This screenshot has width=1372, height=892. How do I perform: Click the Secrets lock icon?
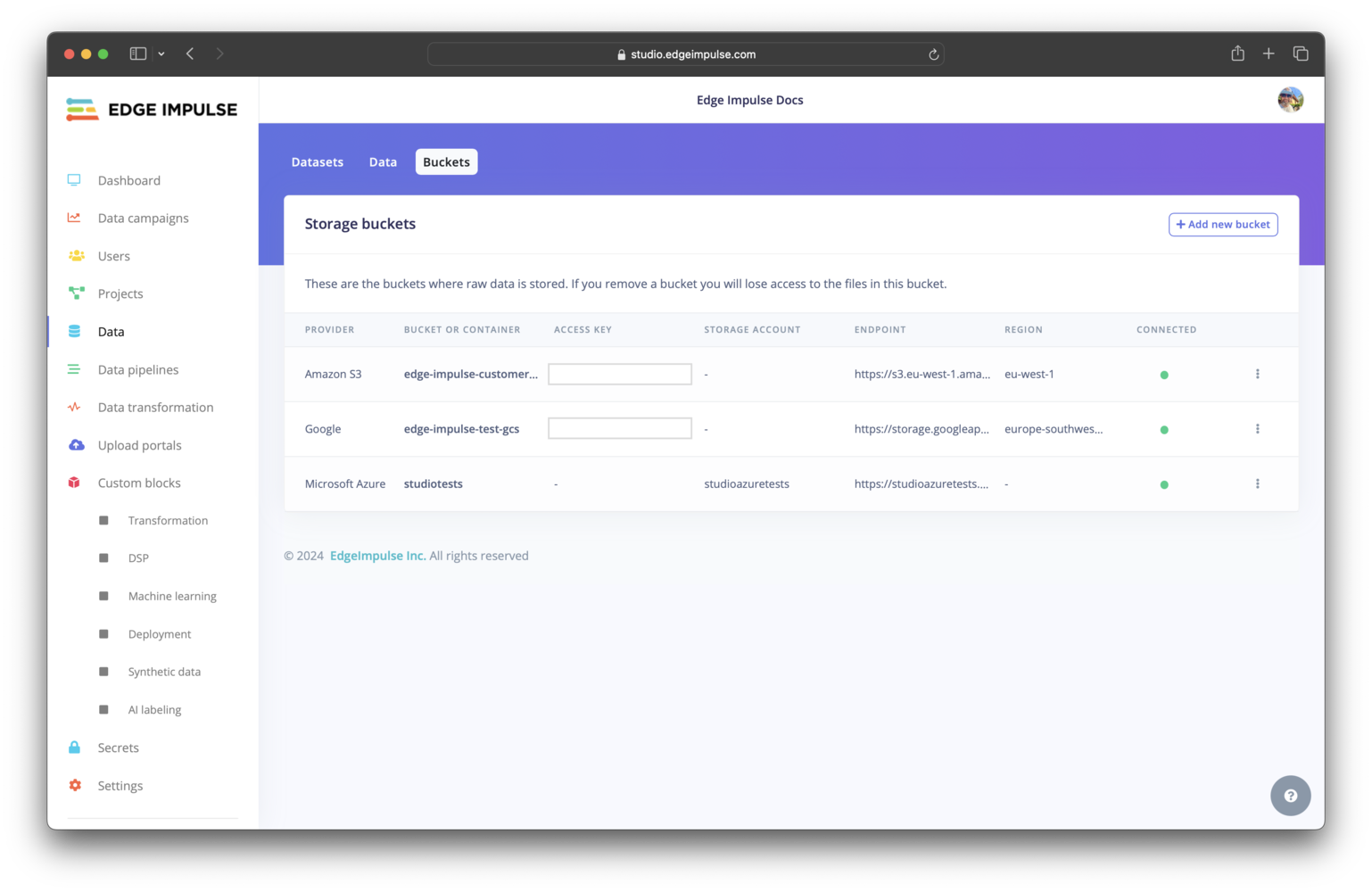pos(74,747)
